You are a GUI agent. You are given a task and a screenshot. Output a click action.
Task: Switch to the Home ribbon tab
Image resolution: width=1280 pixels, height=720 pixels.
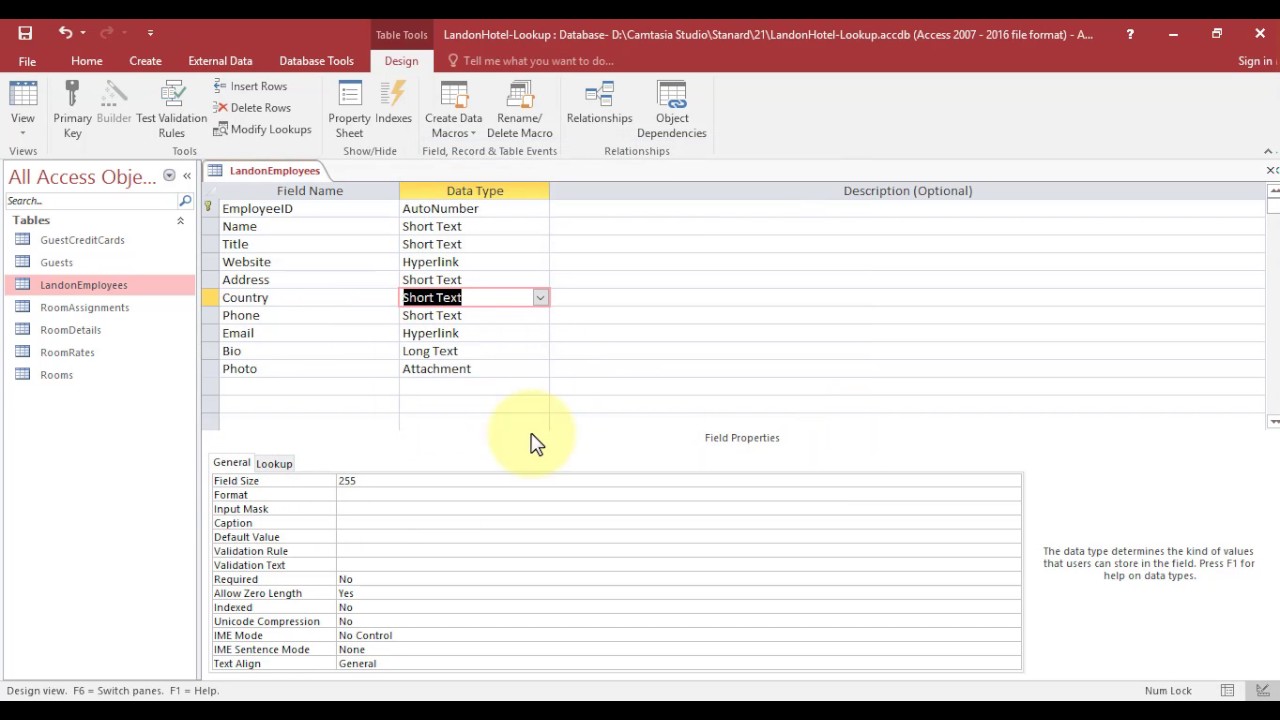click(87, 61)
